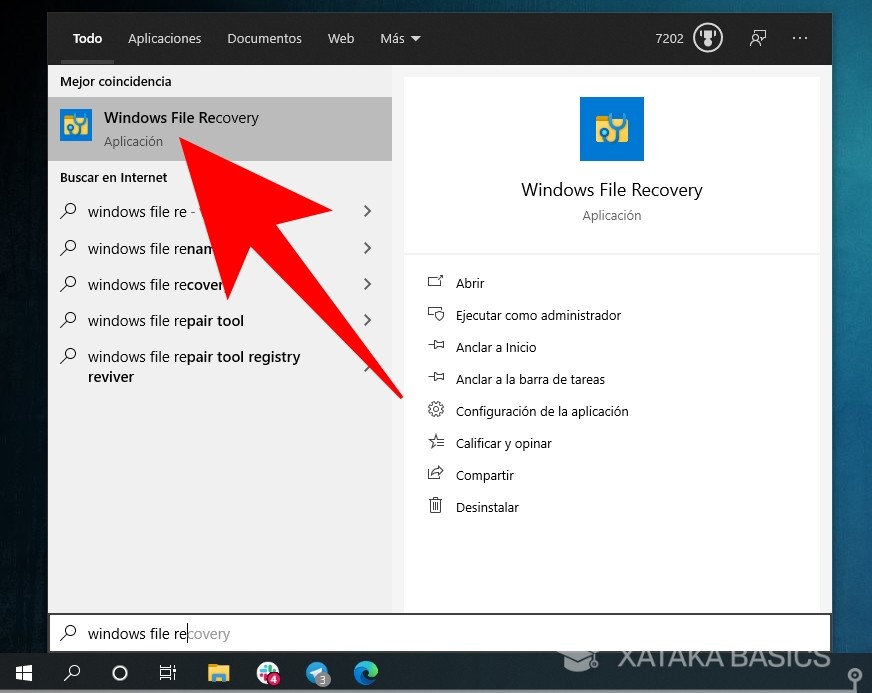Click the feedback person icon in search header
Viewport: 872px width, 693px height.
click(757, 38)
